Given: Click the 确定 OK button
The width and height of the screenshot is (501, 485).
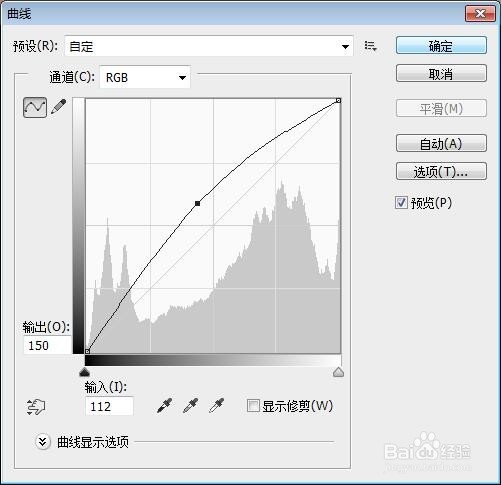Looking at the screenshot, I should (x=441, y=45).
